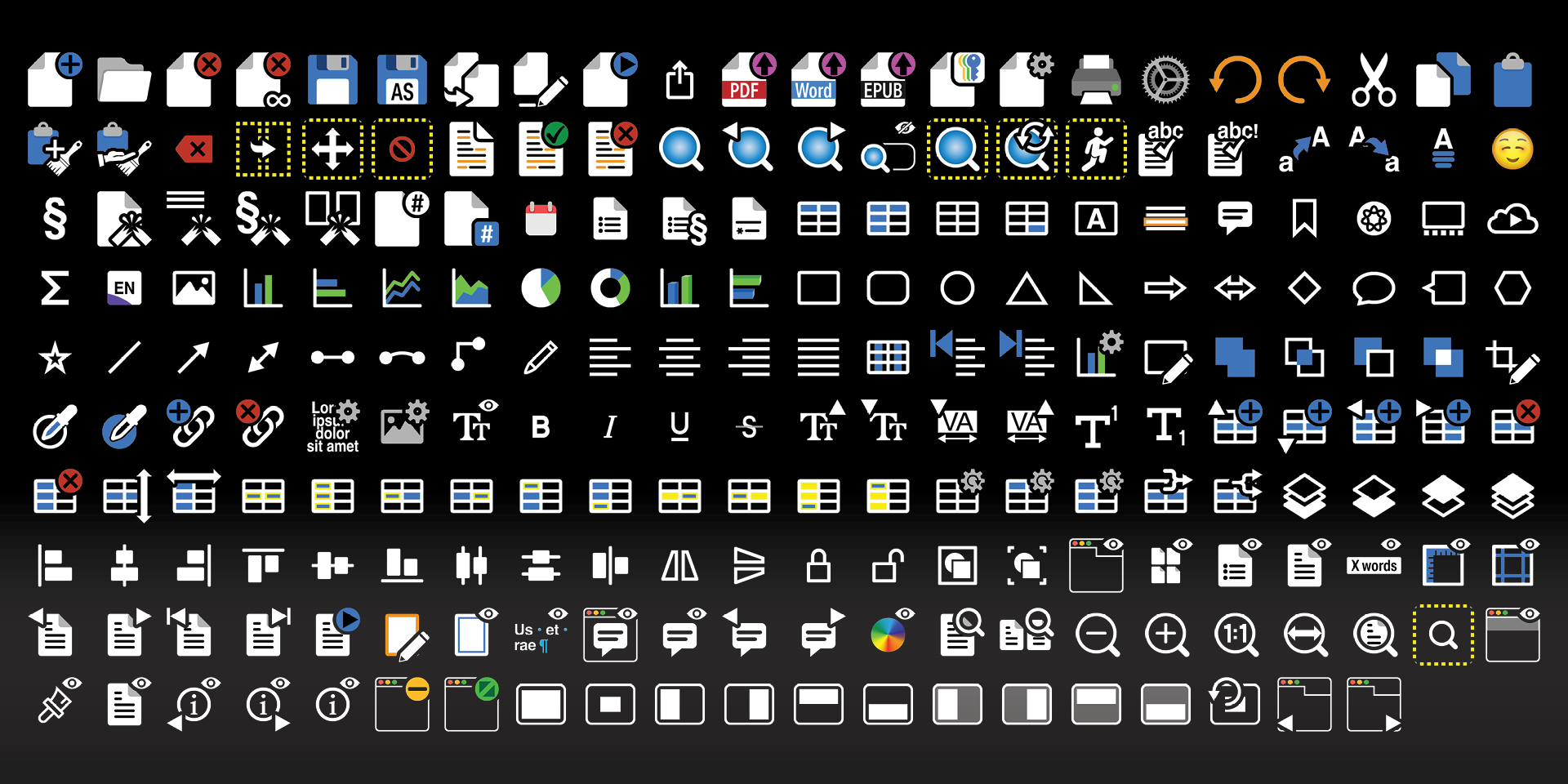Image resolution: width=1568 pixels, height=784 pixels.
Task: Click the abc! spell check icon
Action: click(1235, 149)
